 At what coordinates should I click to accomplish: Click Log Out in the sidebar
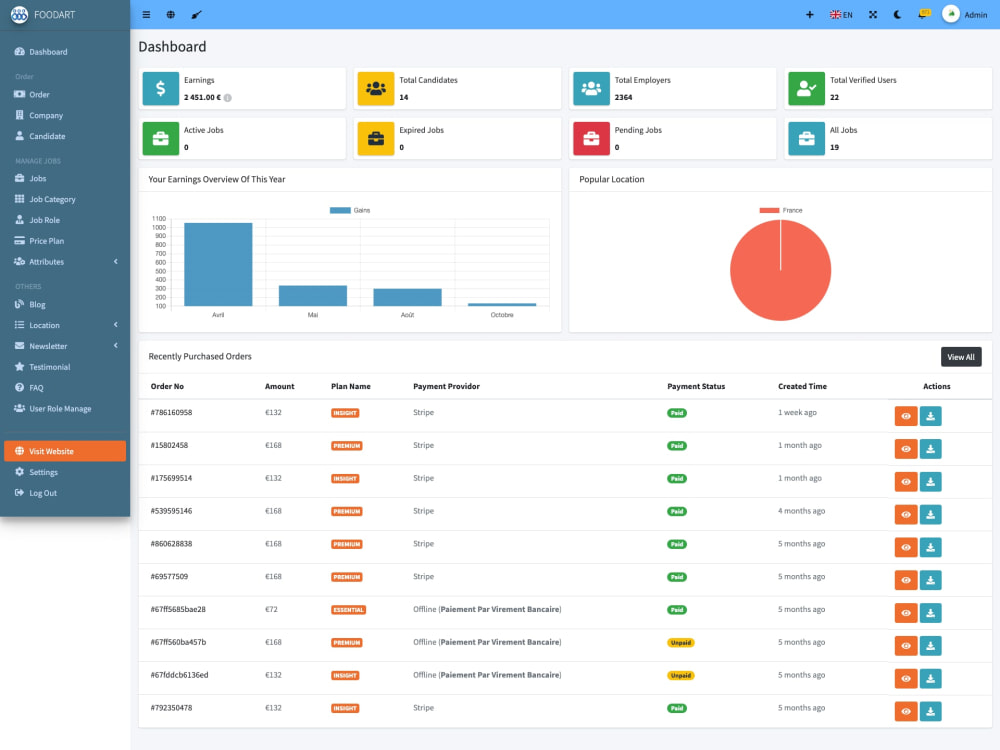65,493
